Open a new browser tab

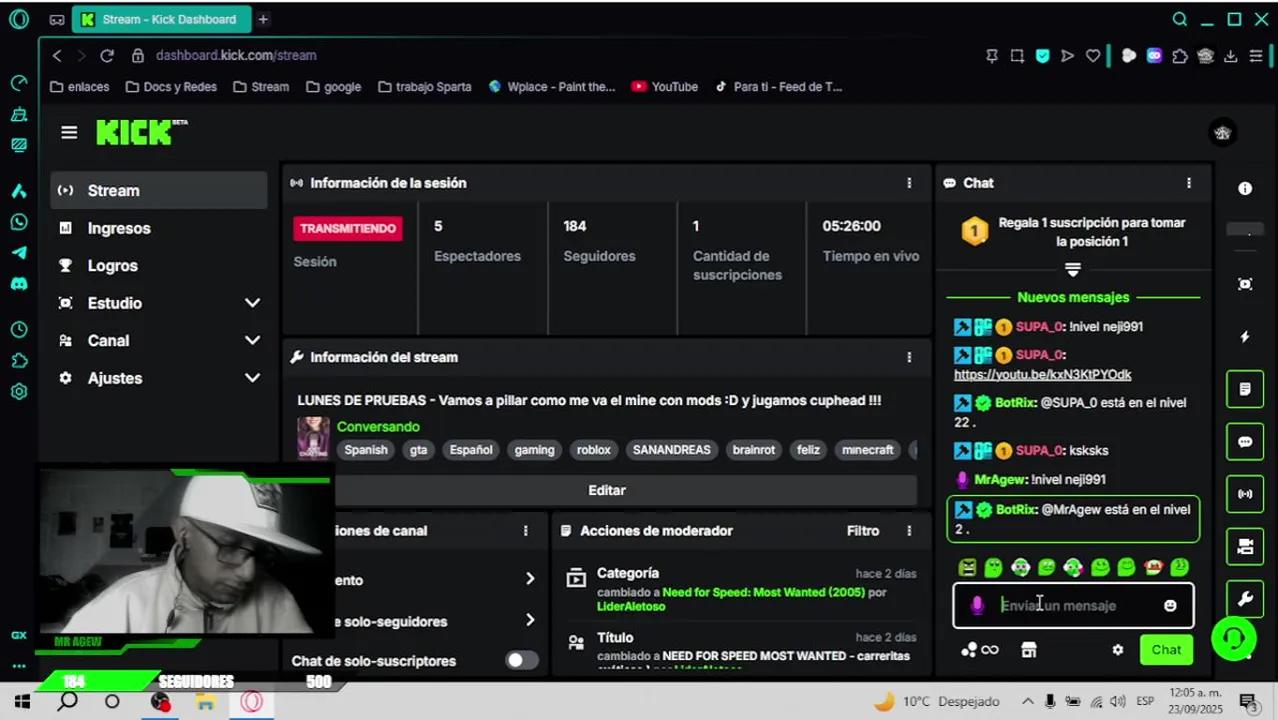click(263, 19)
